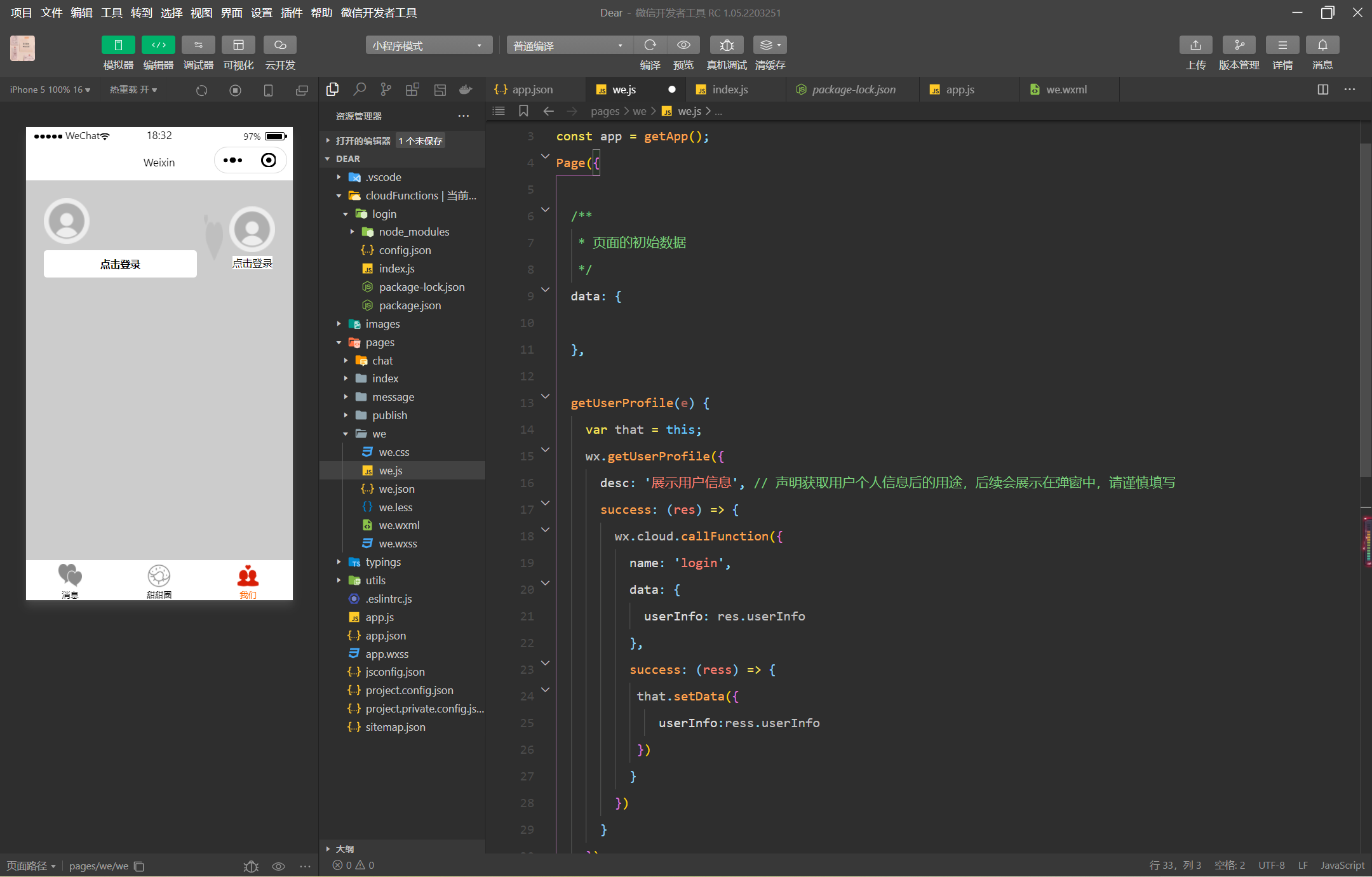Open cloud development (云开发) console
This screenshot has height=877, width=1372.
tap(280, 45)
